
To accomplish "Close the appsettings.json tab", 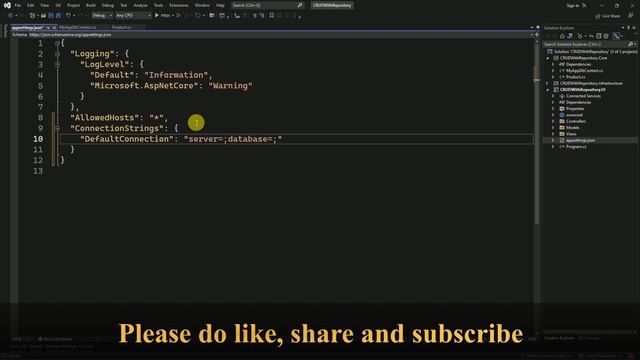I will [54, 27].
